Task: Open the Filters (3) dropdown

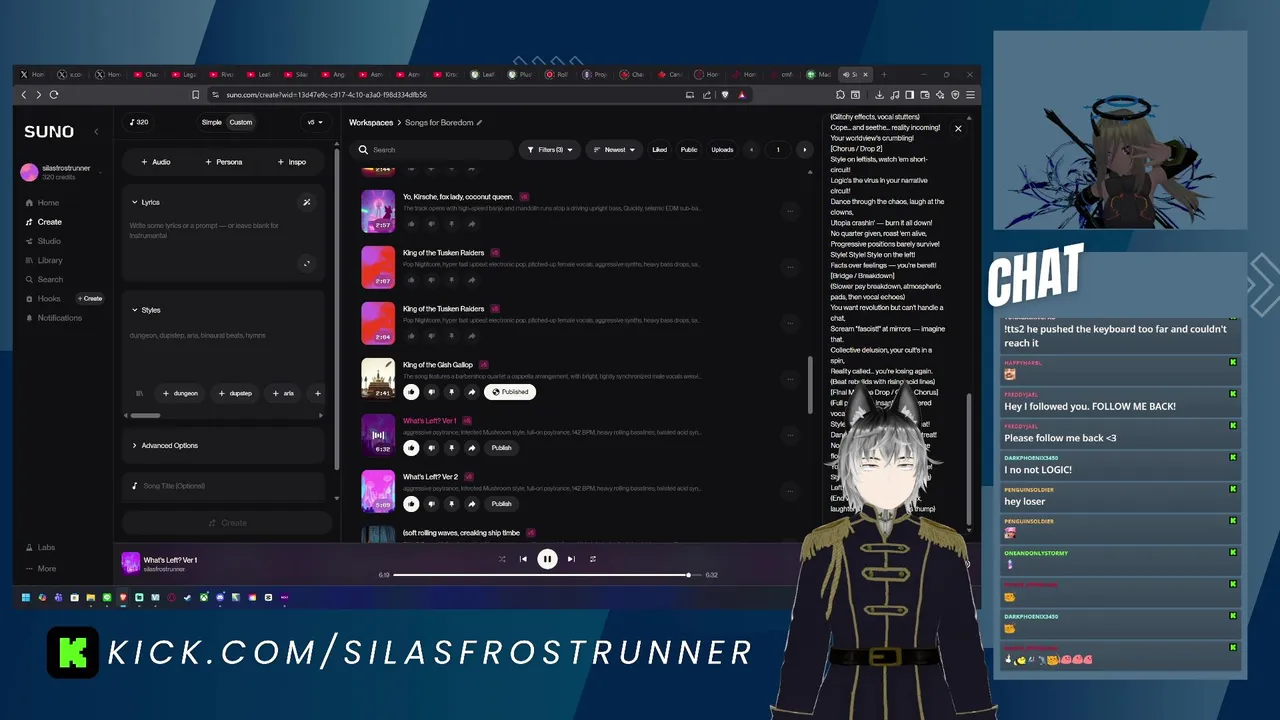Action: [550, 150]
